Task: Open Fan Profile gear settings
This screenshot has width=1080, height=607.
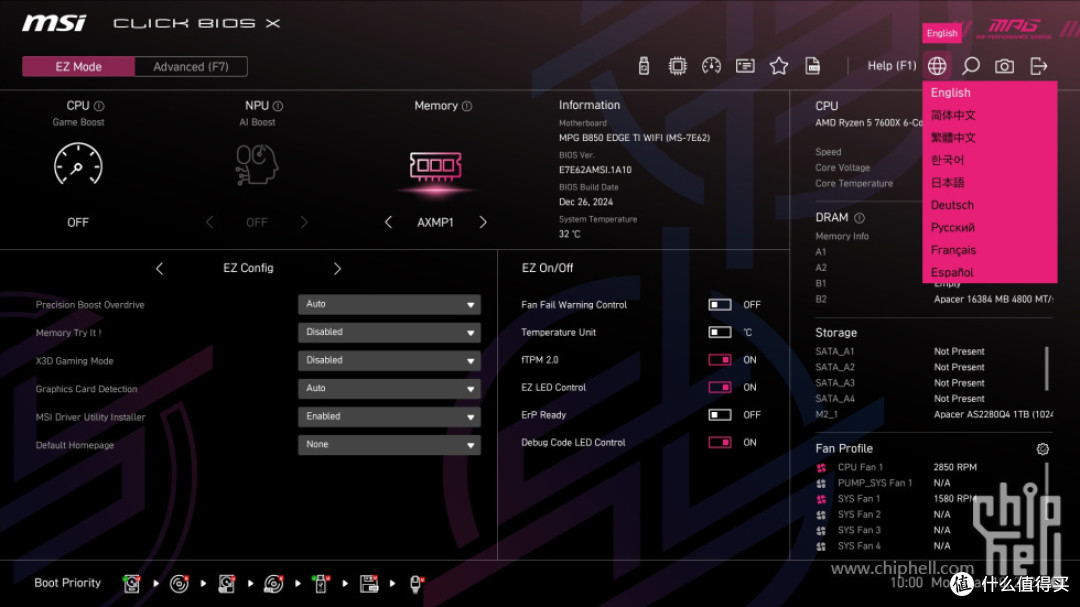Action: tap(1043, 449)
